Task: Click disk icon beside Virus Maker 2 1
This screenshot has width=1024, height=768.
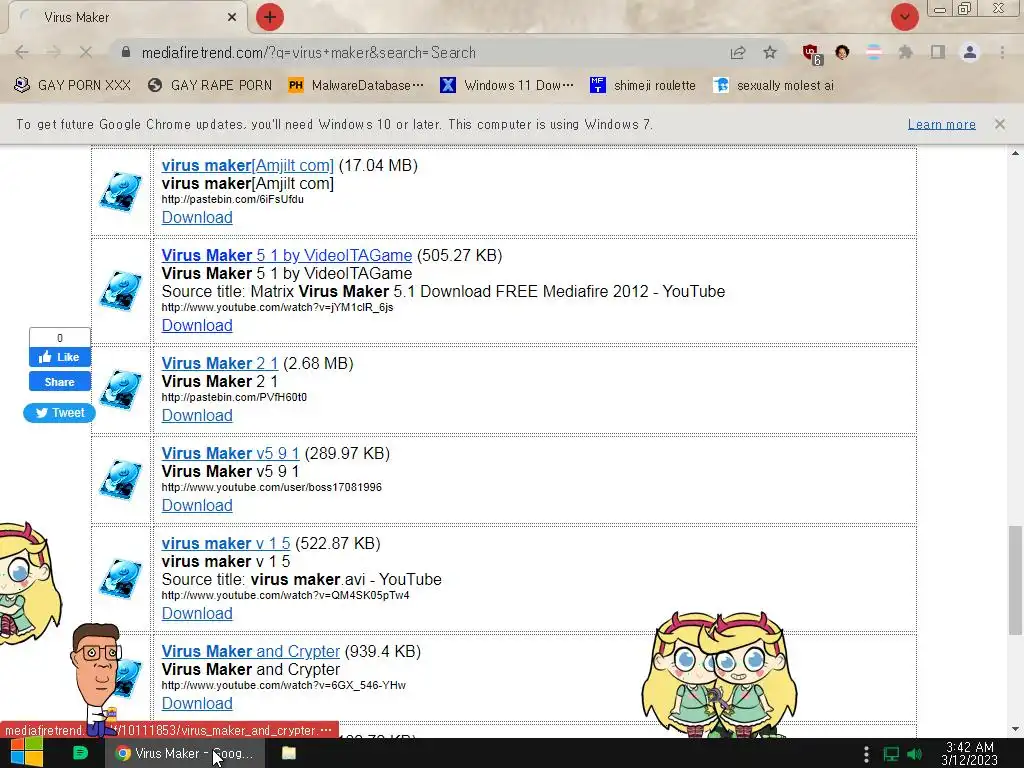Action: [x=120, y=390]
